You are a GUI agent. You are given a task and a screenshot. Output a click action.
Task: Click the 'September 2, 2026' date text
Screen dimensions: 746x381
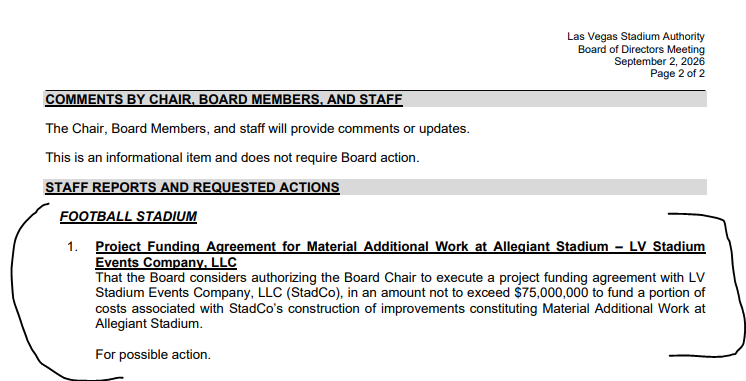[x=659, y=61]
